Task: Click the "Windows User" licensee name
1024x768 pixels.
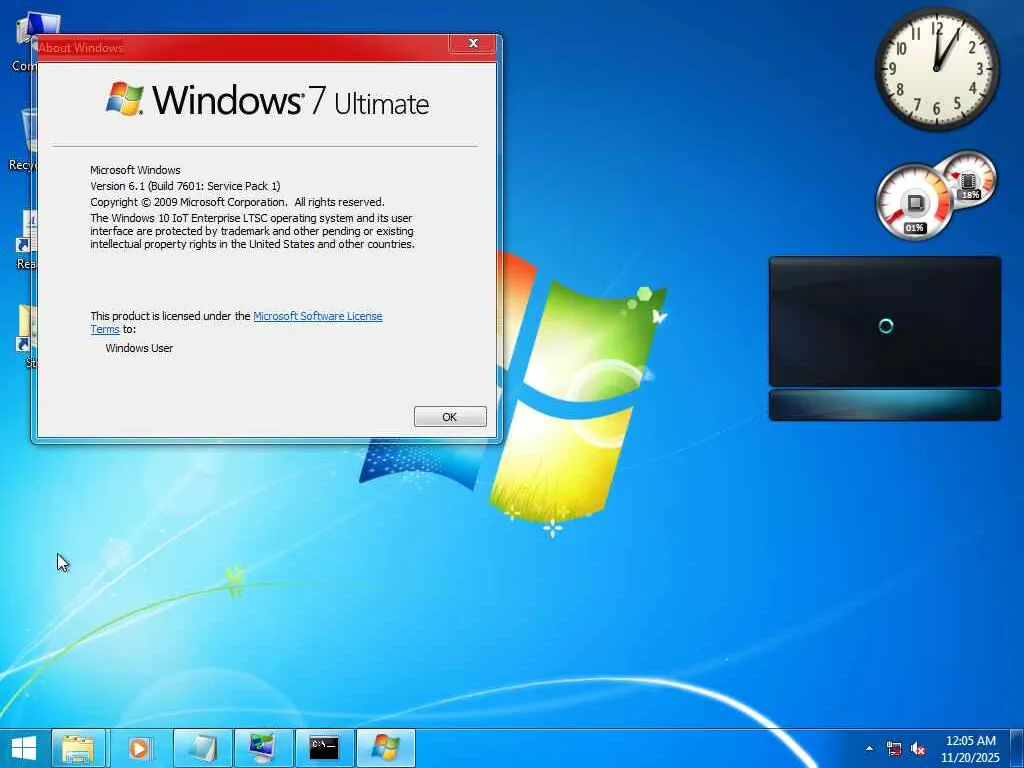Action: (139, 348)
